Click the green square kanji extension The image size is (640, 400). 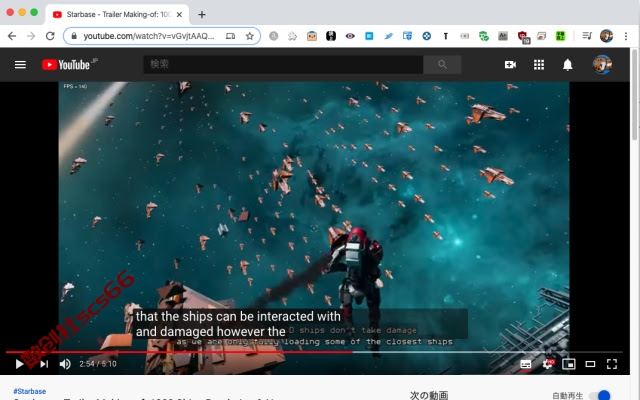tap(560, 36)
